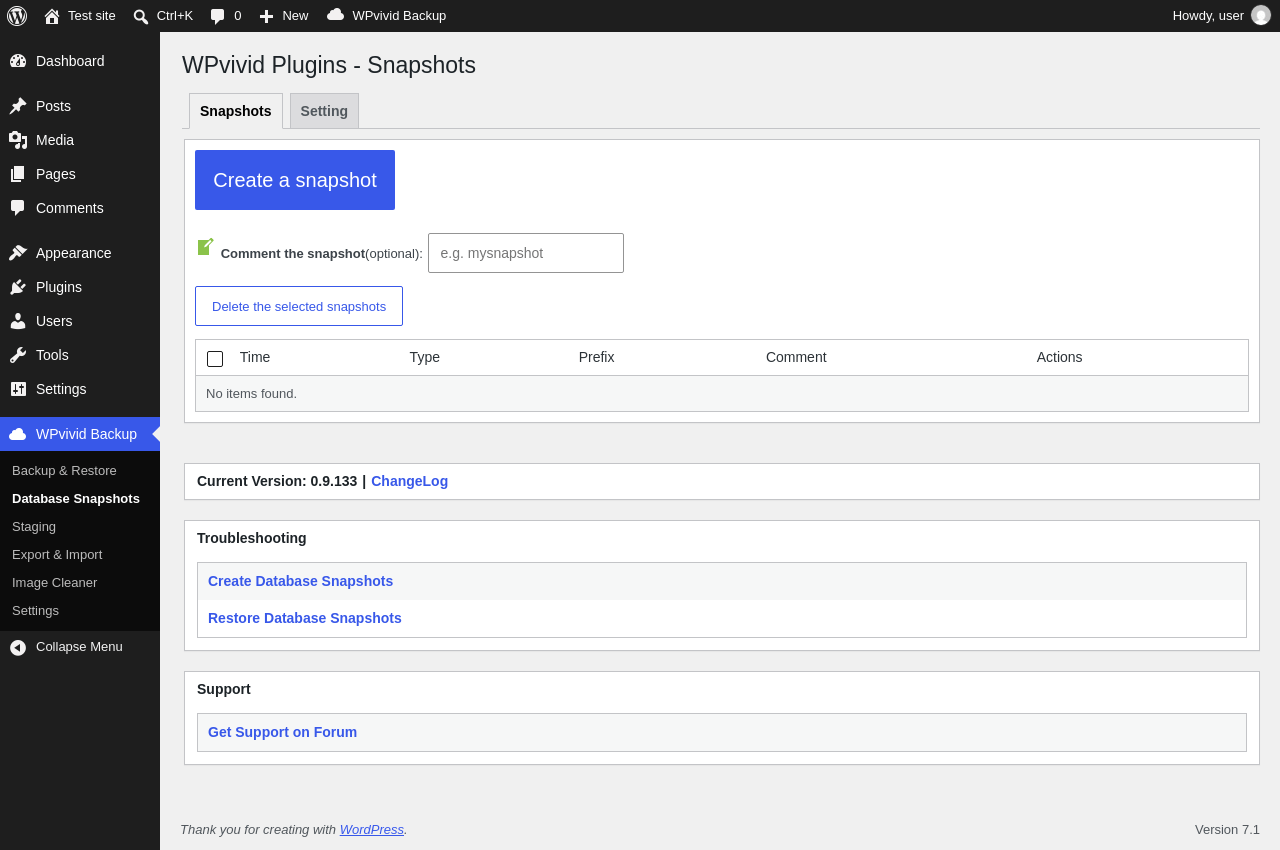Open Image Cleaner submenu item
1280x850 pixels.
(x=55, y=582)
